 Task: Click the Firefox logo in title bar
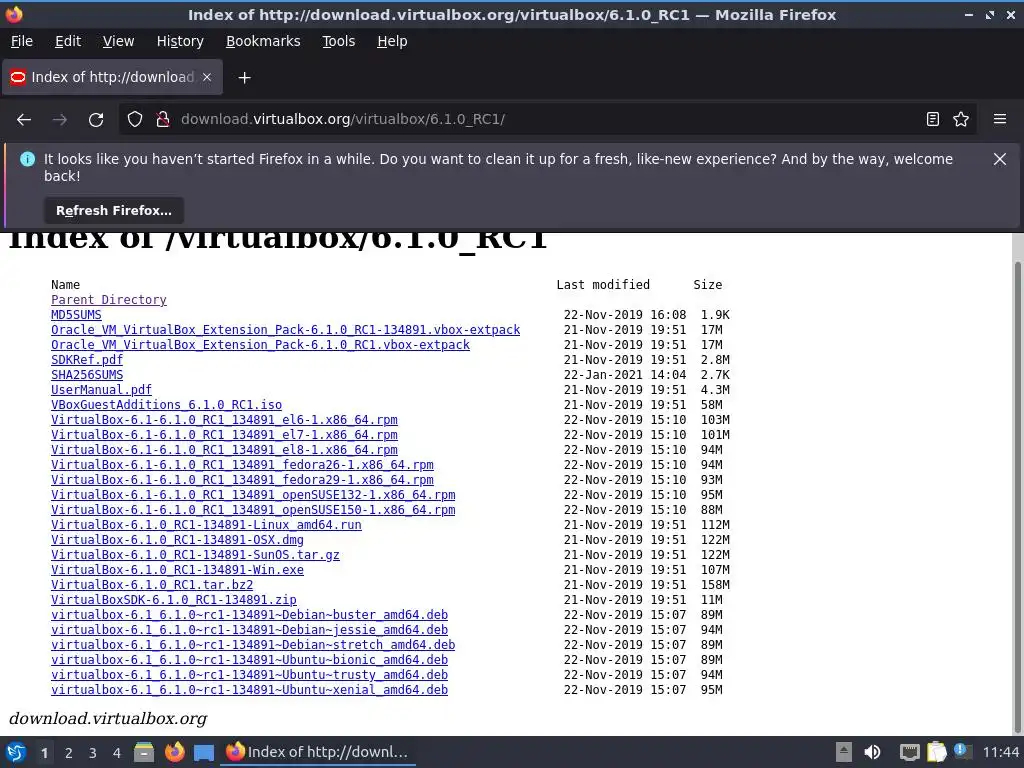pyautogui.click(x=14, y=14)
